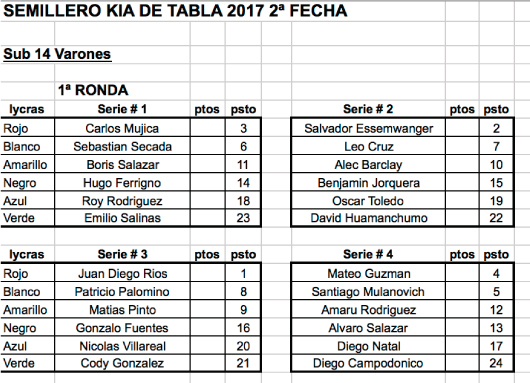Image resolution: width=530 pixels, height=383 pixels.
Task: Click the Serie # 3 header cell
Action: (122, 254)
